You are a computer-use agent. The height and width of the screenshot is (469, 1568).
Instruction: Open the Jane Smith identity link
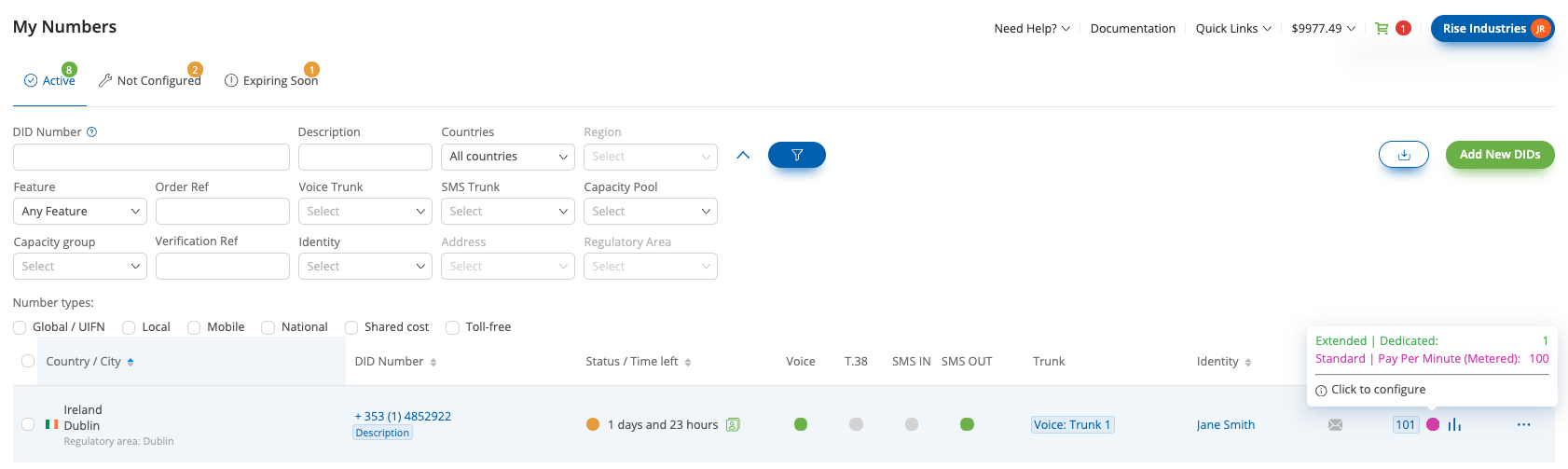pos(1226,425)
